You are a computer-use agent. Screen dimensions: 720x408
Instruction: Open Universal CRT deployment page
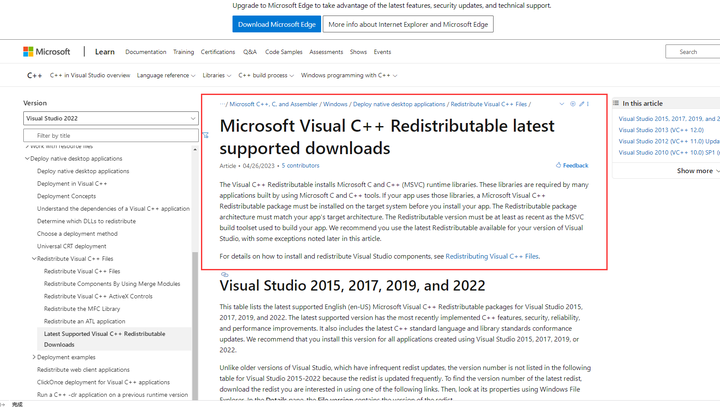72,246
